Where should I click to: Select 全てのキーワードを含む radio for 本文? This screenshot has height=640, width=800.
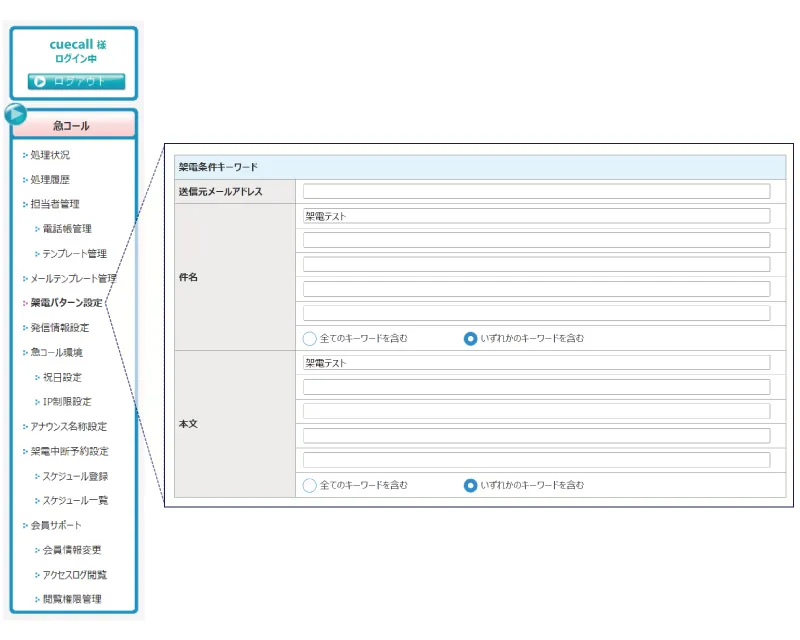coord(310,485)
